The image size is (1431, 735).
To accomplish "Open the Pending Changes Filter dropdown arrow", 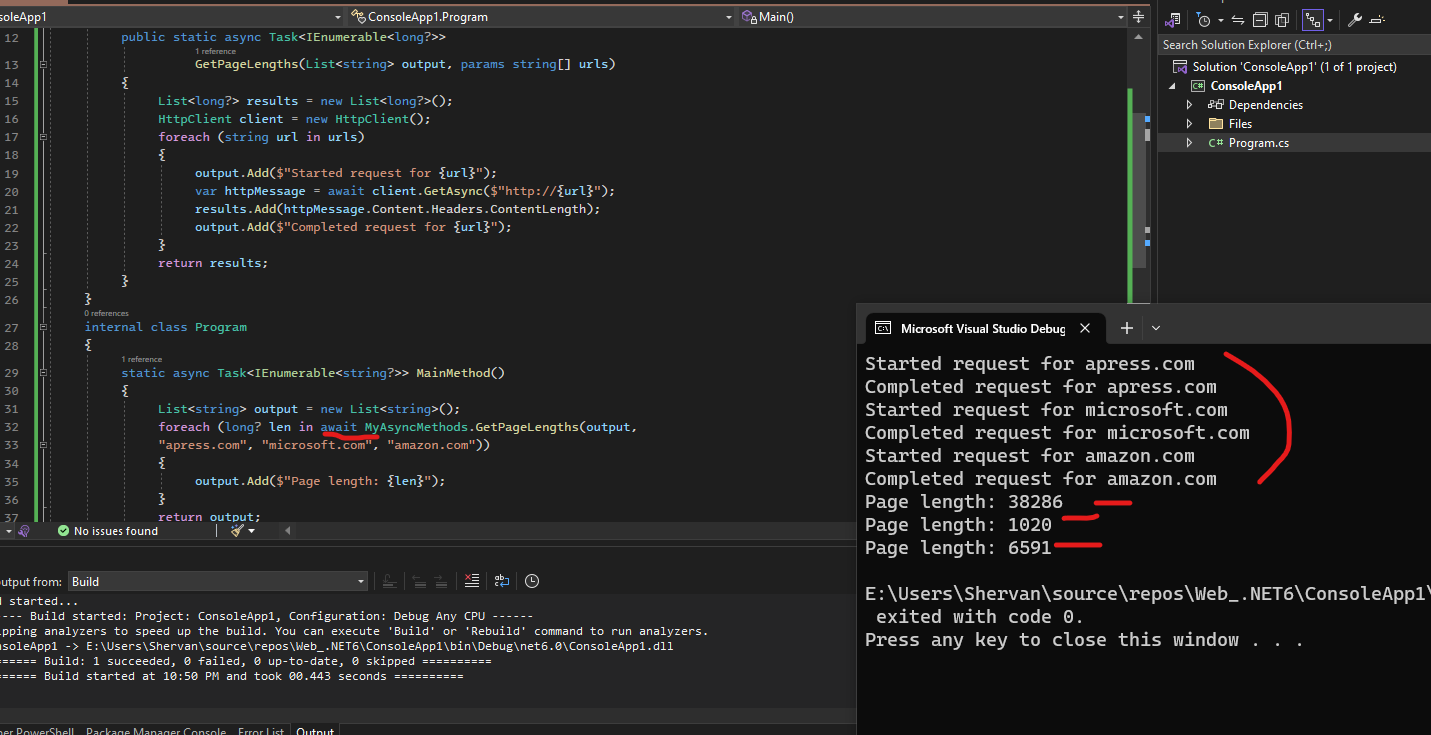I will pyautogui.click(x=1221, y=20).
